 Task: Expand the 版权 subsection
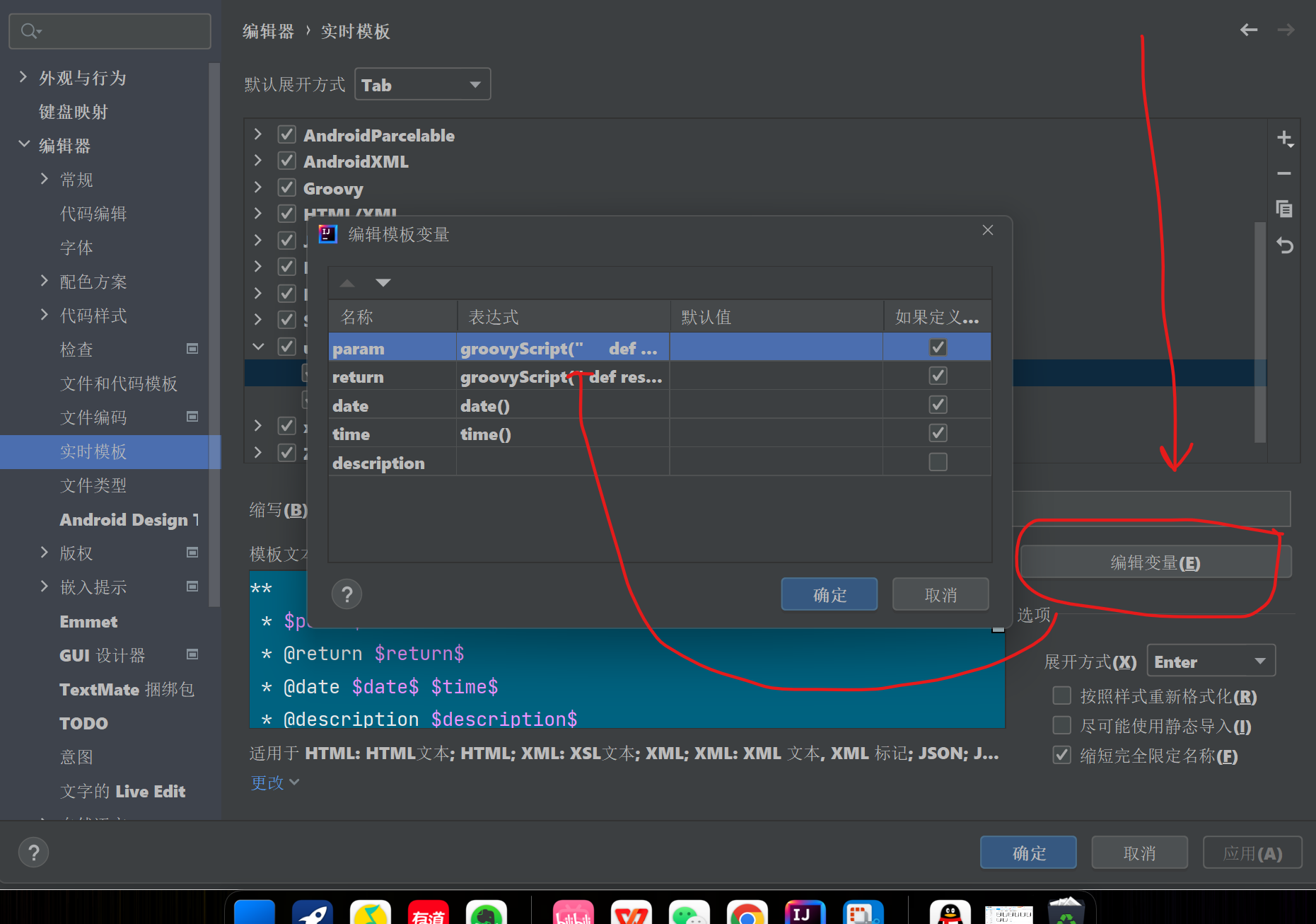pyautogui.click(x=45, y=553)
